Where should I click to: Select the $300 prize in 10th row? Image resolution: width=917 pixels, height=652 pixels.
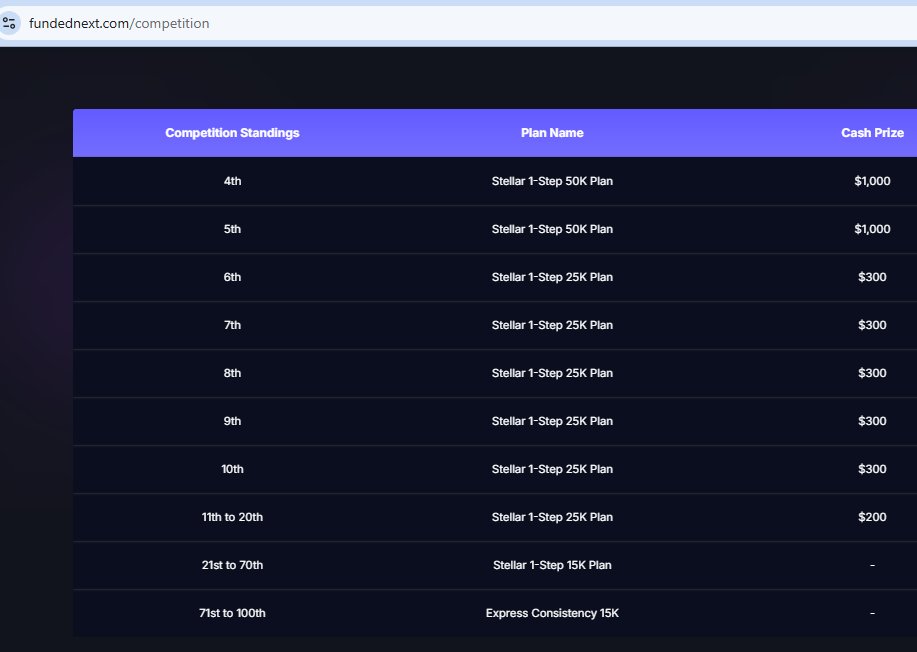872,468
